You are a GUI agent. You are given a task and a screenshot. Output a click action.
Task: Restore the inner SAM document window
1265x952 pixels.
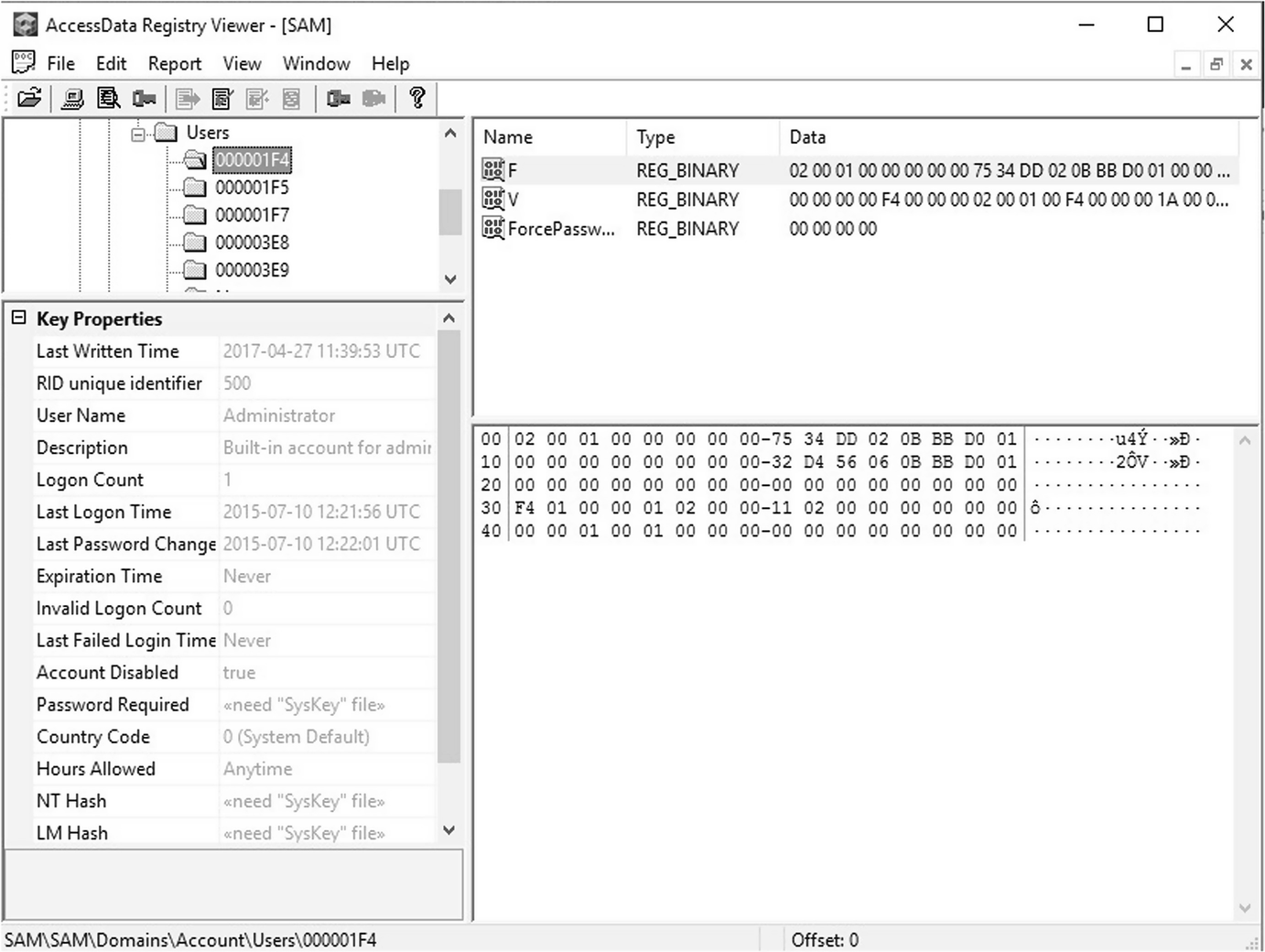1216,64
